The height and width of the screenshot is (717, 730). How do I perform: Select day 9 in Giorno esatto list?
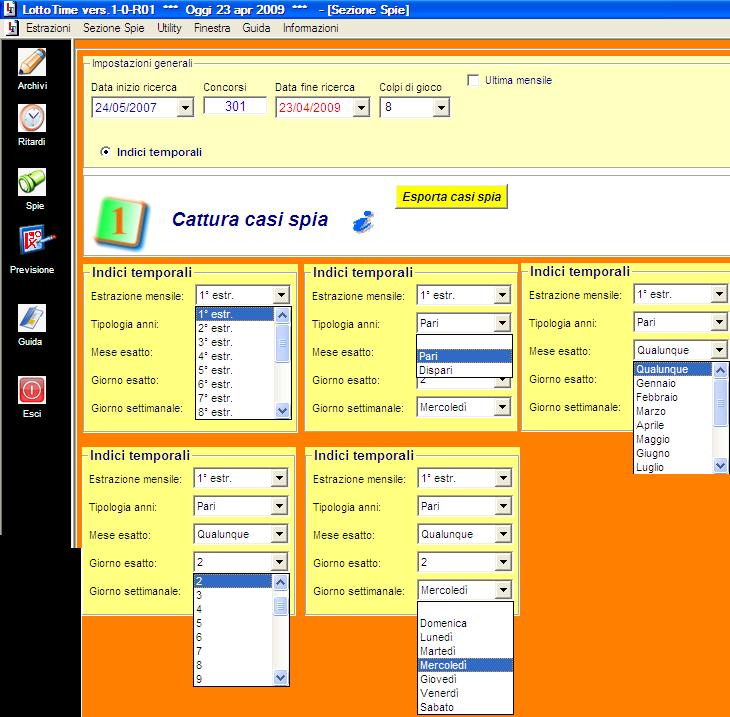[x=233, y=679]
